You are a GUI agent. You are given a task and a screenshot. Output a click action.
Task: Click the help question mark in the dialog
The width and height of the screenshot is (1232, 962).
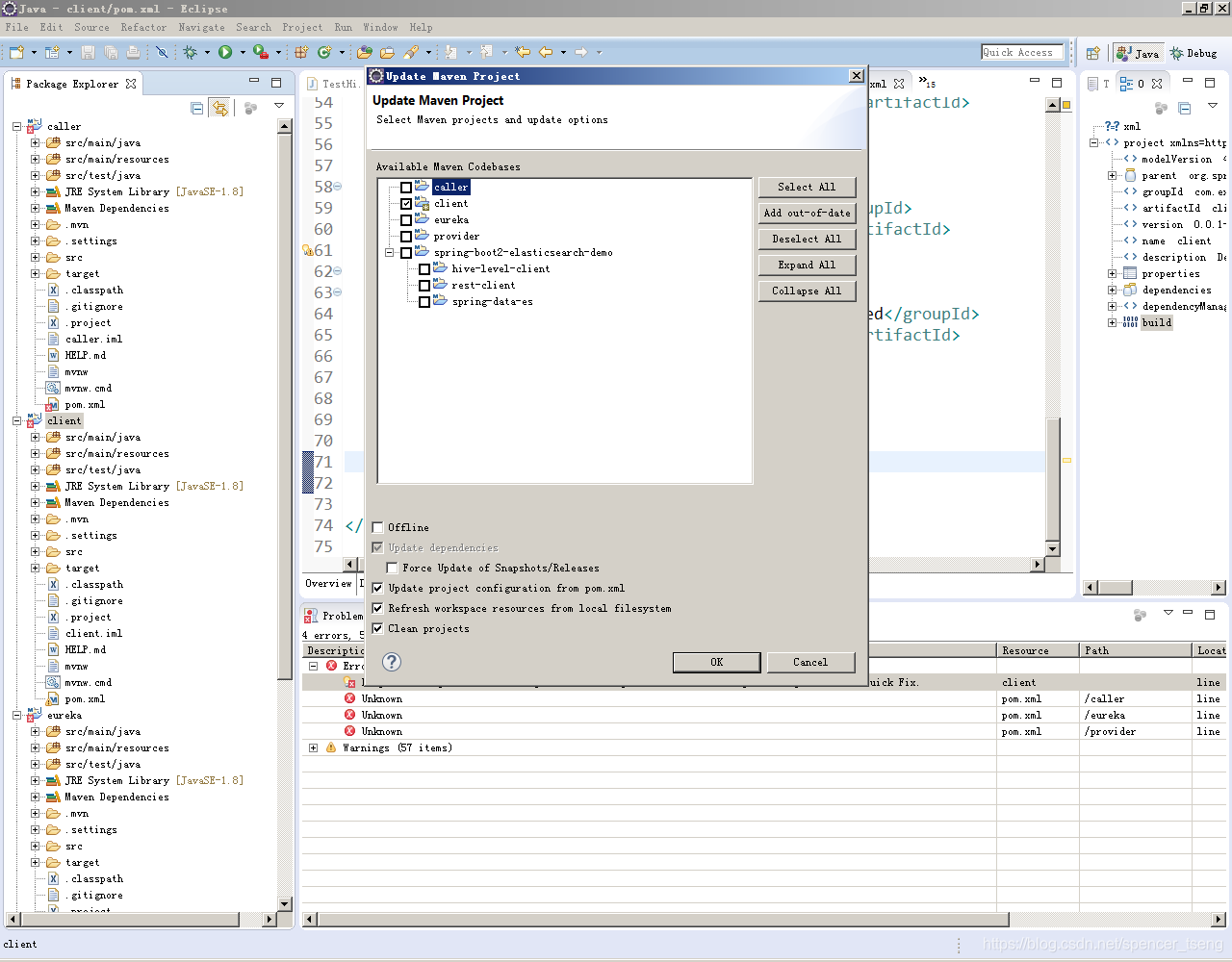[x=390, y=662]
